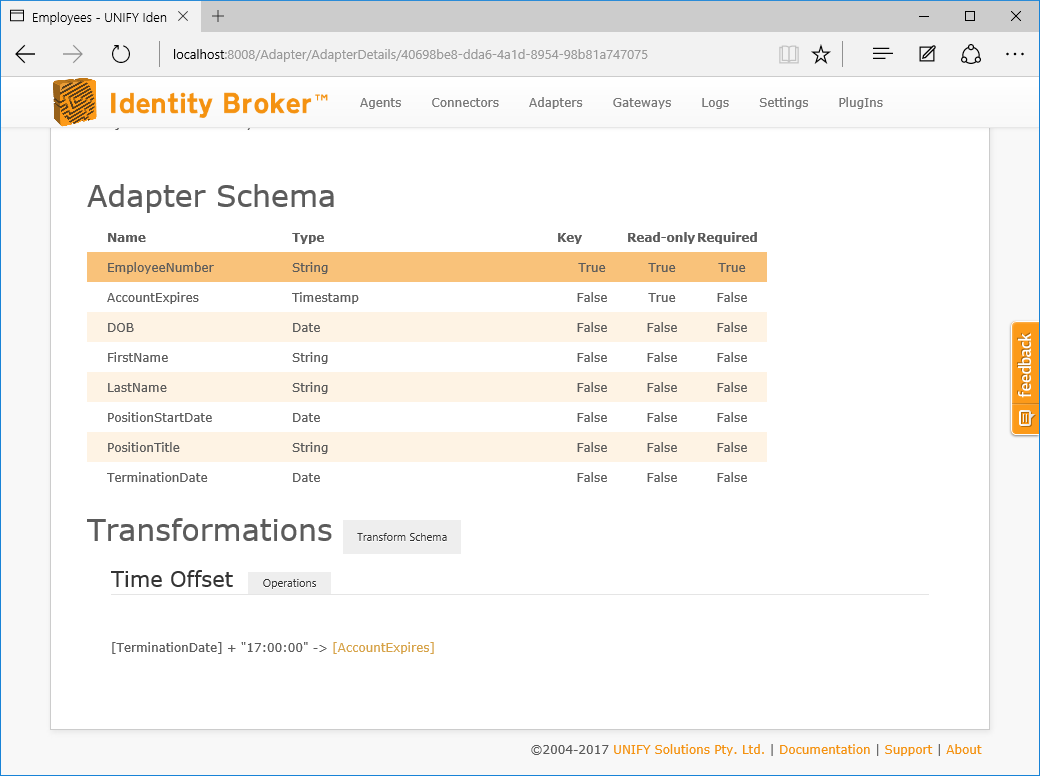Open the Time Offset Operations dropdown
1040x776 pixels.
[x=289, y=583]
